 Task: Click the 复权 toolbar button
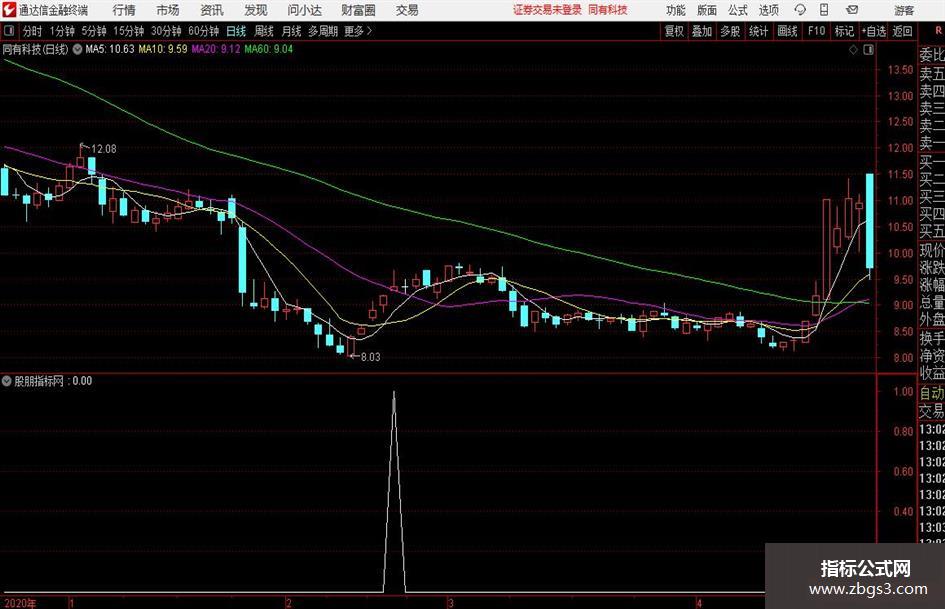coord(674,31)
